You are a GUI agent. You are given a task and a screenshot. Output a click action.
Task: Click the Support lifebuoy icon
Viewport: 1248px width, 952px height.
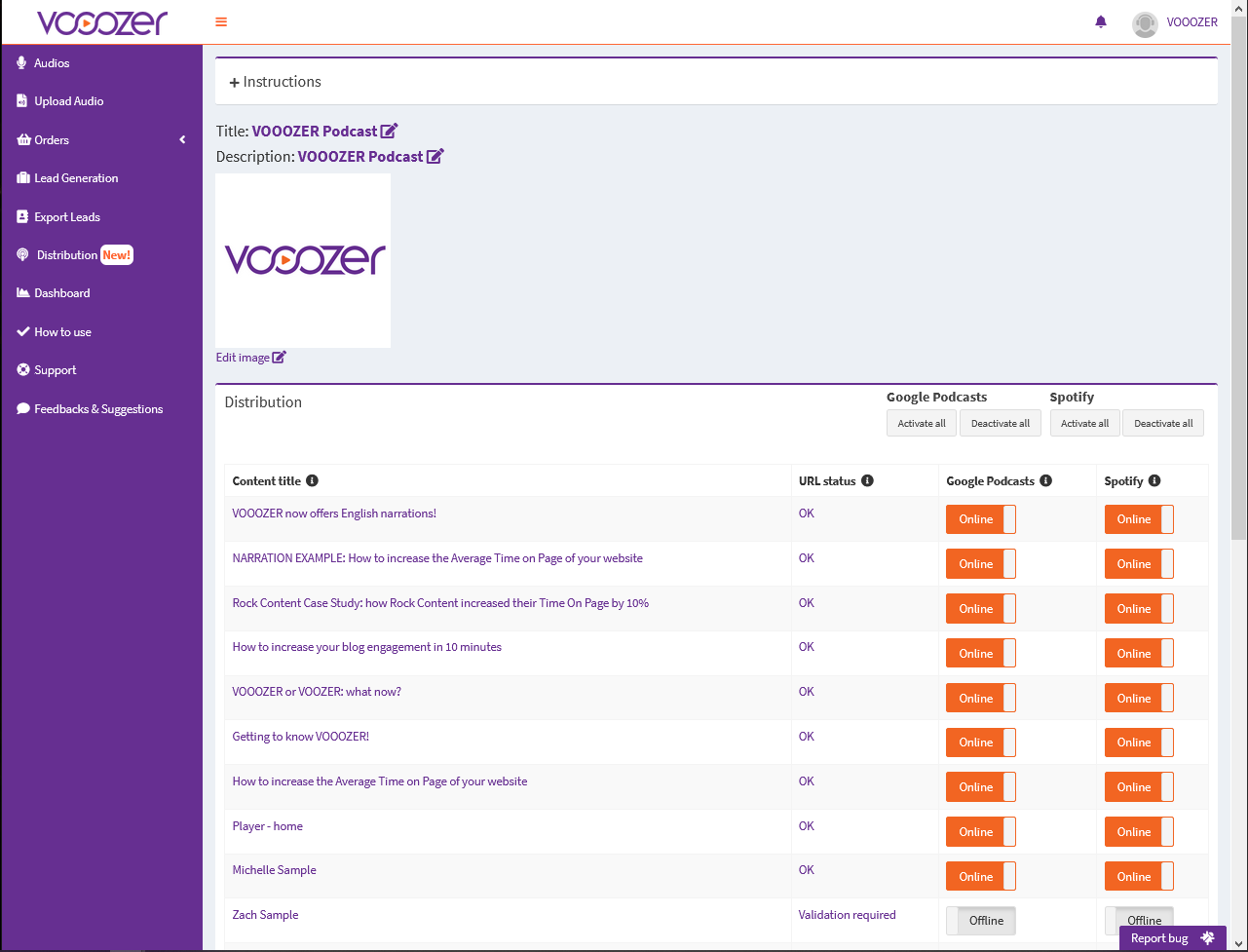coord(23,370)
